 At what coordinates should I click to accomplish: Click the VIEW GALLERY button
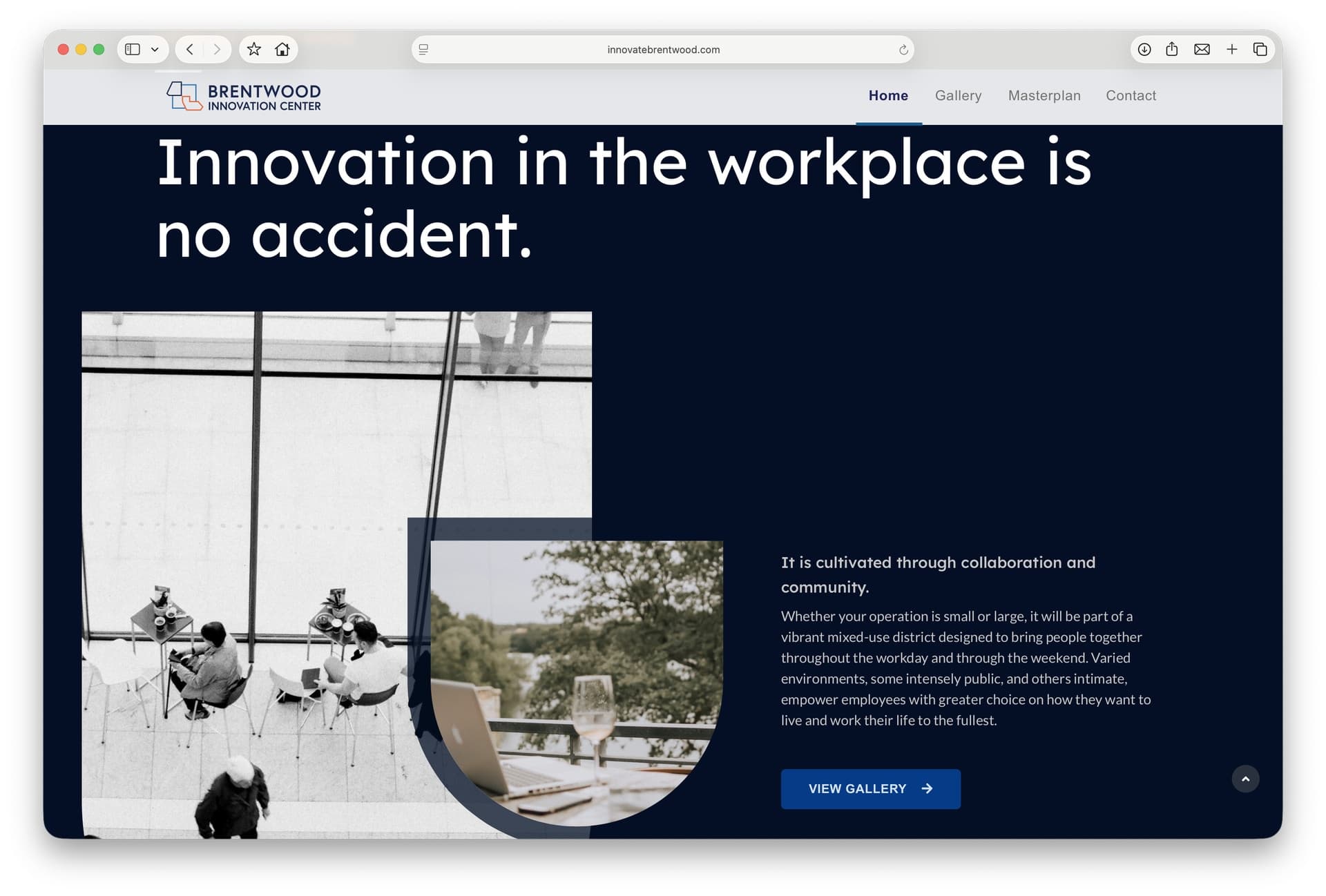(x=870, y=788)
